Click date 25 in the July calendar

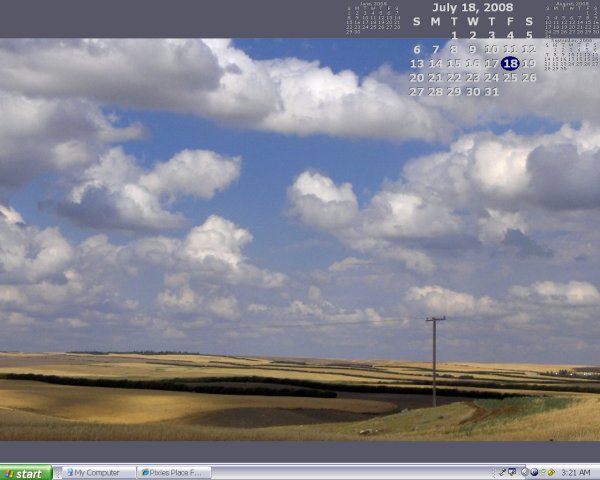pos(510,78)
